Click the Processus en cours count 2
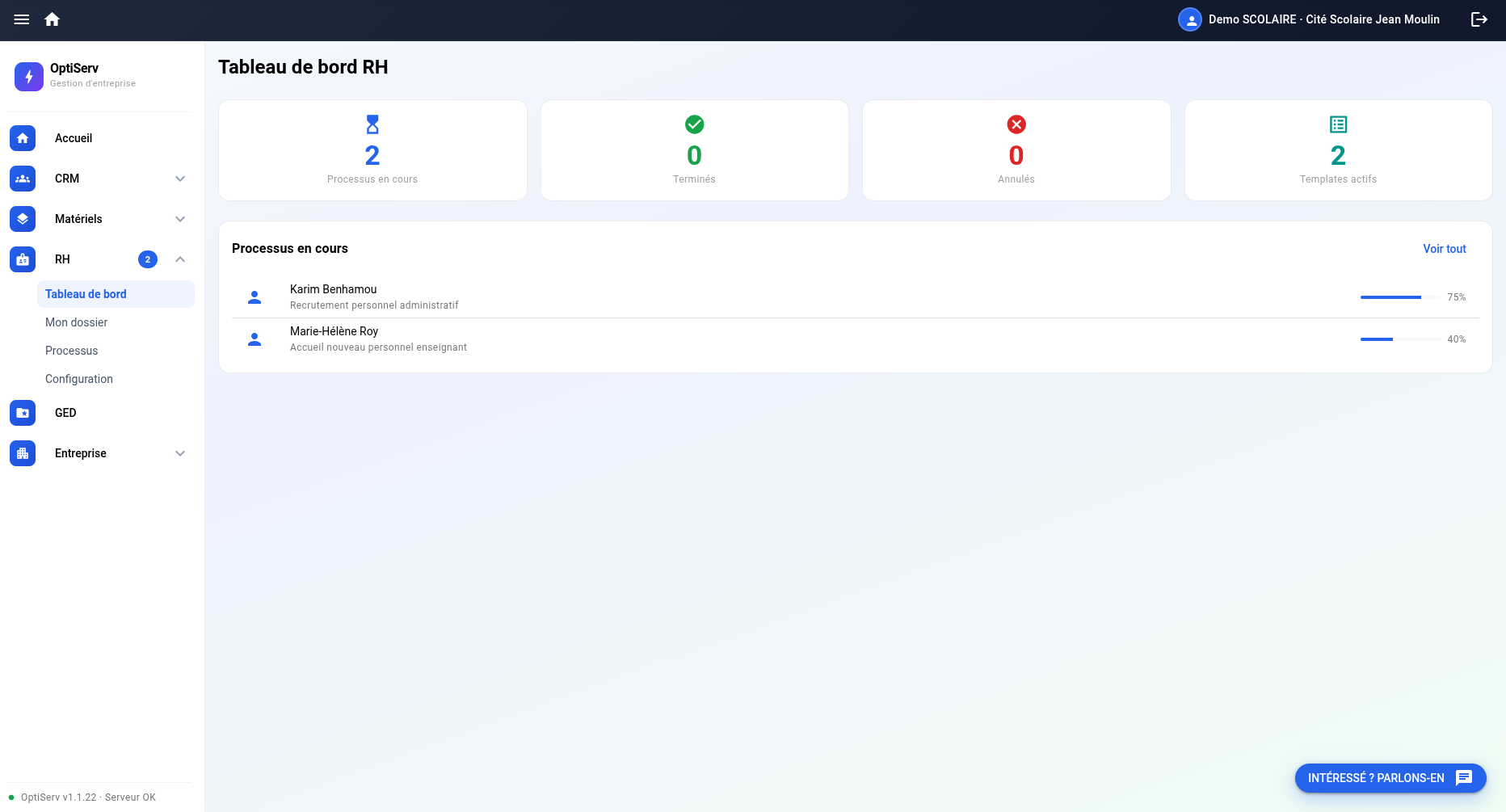 point(372,155)
